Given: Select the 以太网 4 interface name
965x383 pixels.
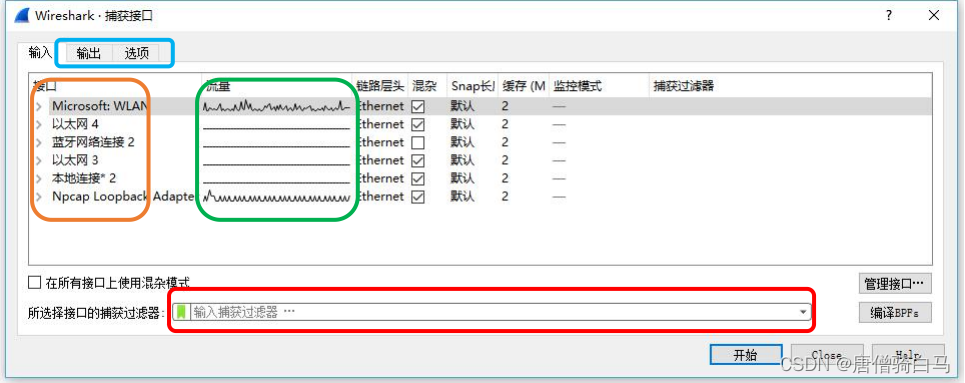Looking at the screenshot, I should tap(75, 124).
